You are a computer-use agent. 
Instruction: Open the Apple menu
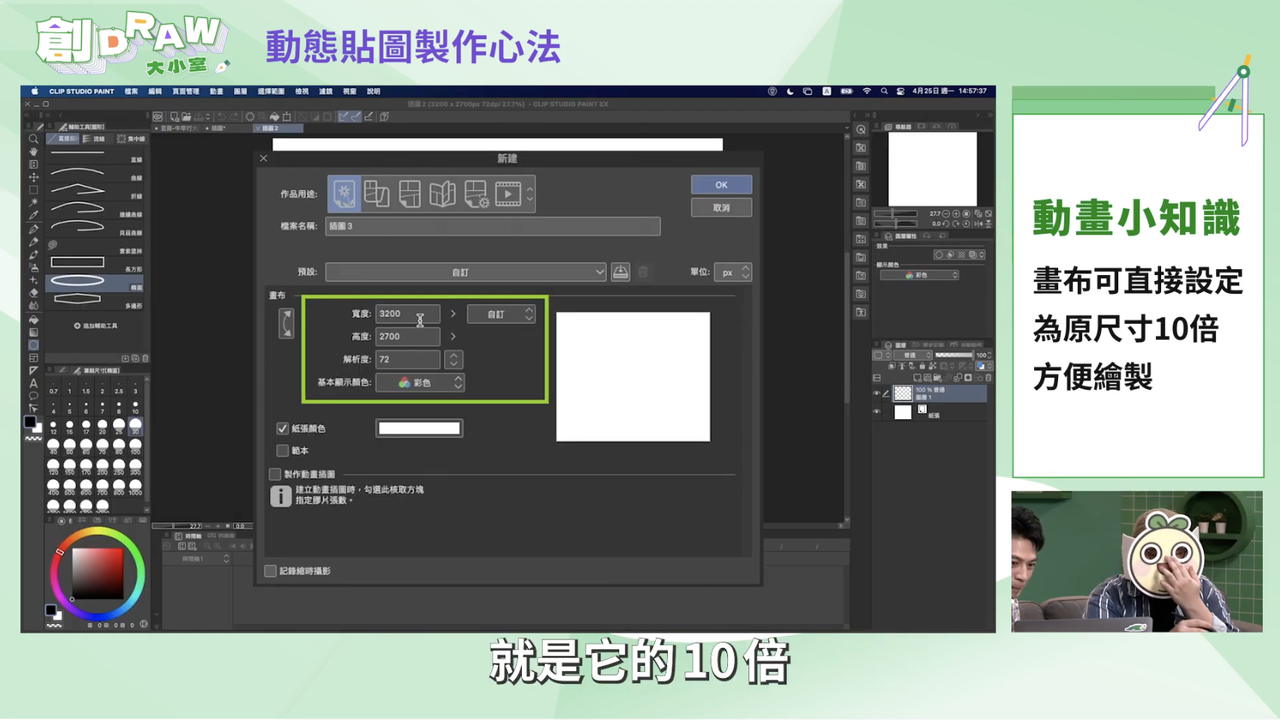(34, 91)
